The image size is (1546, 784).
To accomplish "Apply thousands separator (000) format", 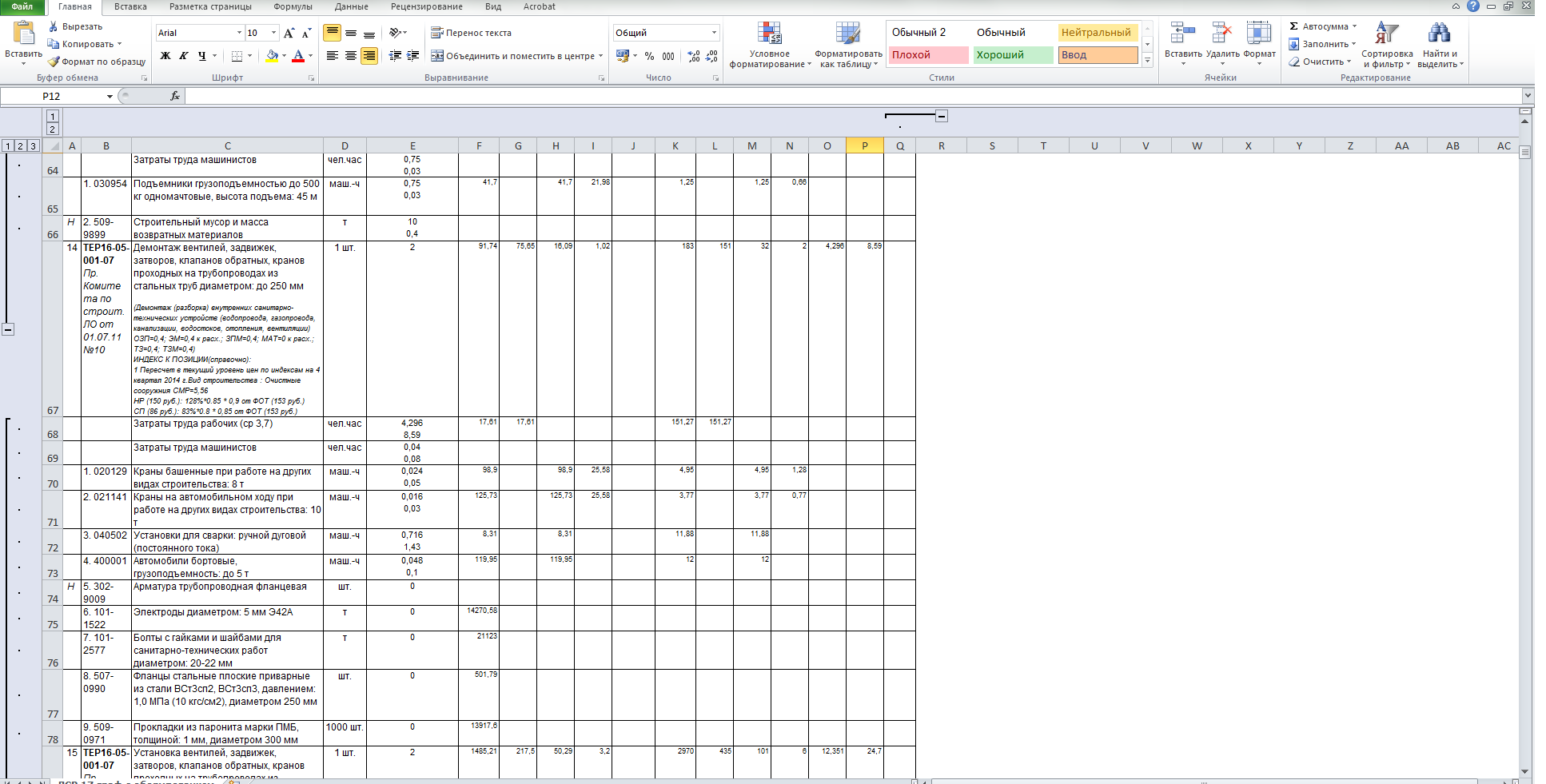I will 668,56.
